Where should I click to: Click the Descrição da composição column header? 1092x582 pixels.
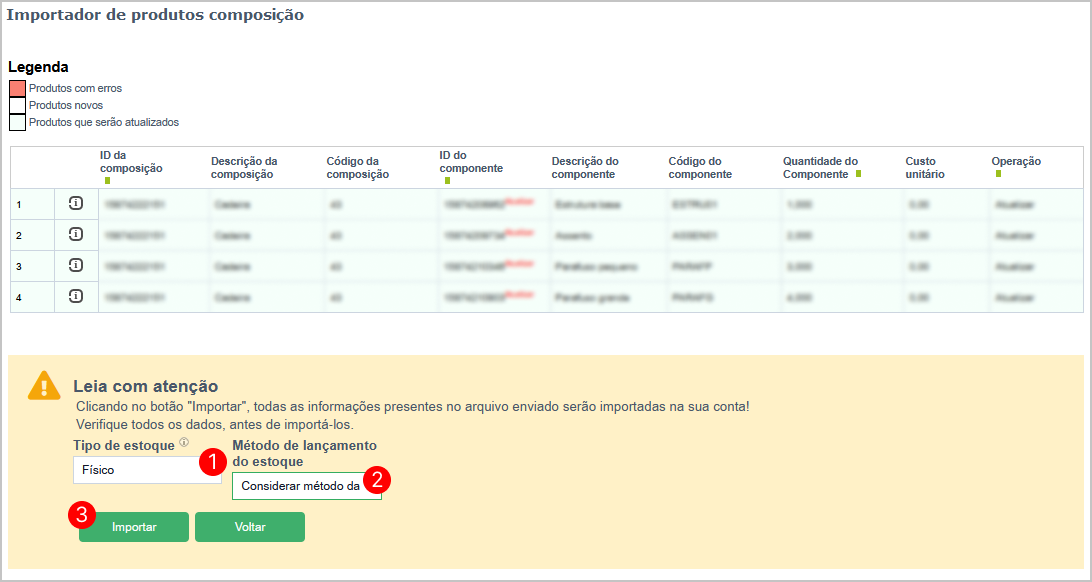coord(242,168)
